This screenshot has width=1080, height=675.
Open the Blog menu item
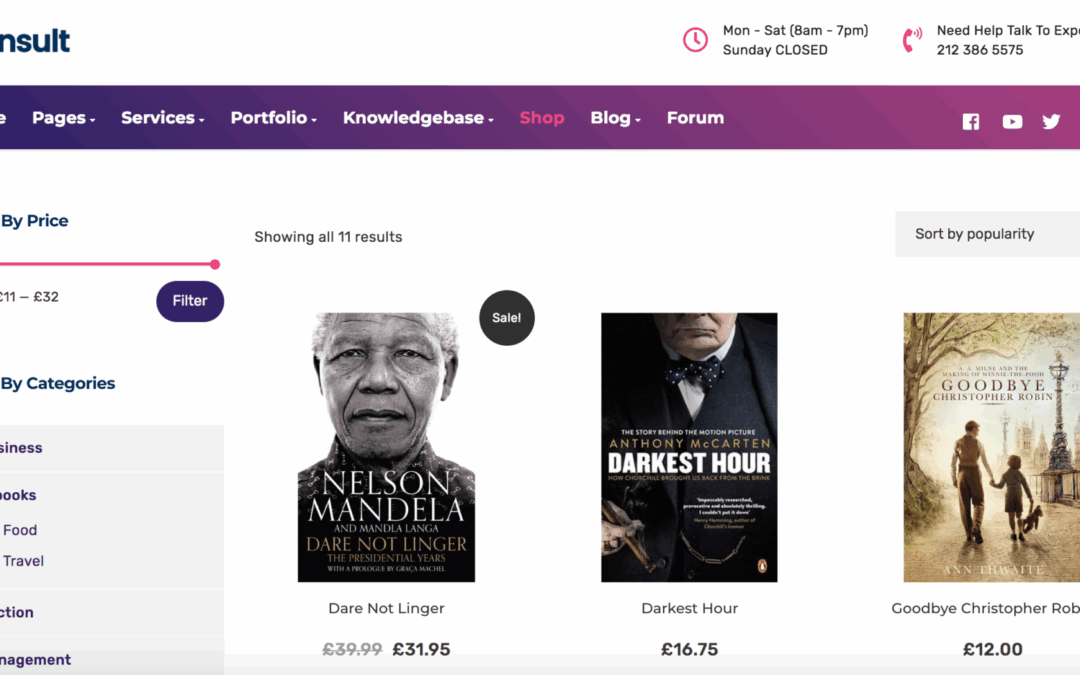pyautogui.click(x=614, y=118)
